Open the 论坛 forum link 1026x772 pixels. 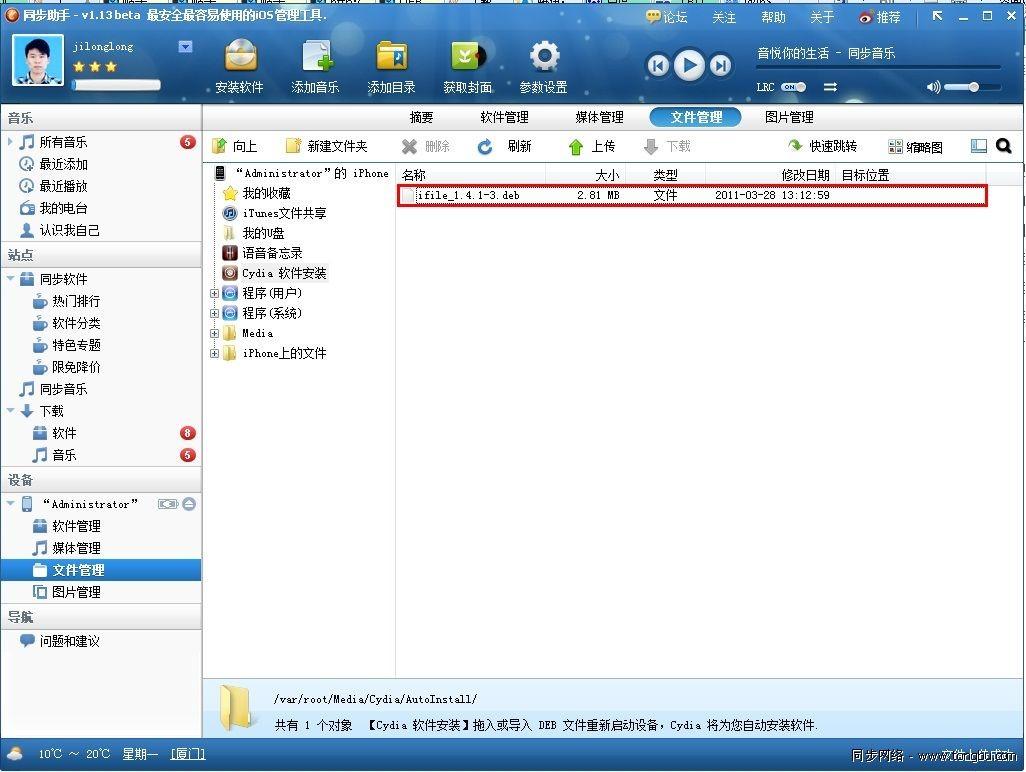[667, 17]
